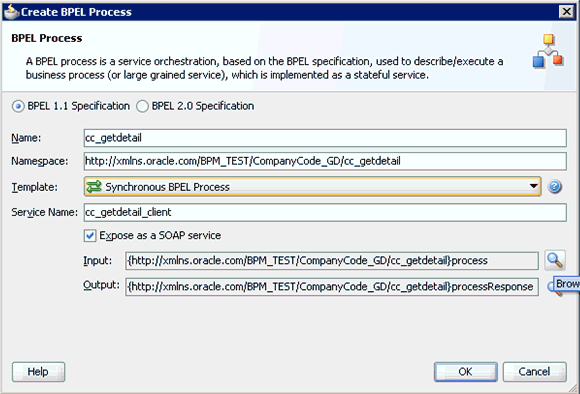Screen dimensions: 580x394
Task: Edit Service Name field cc_getdetail_client
Action: tap(325, 212)
